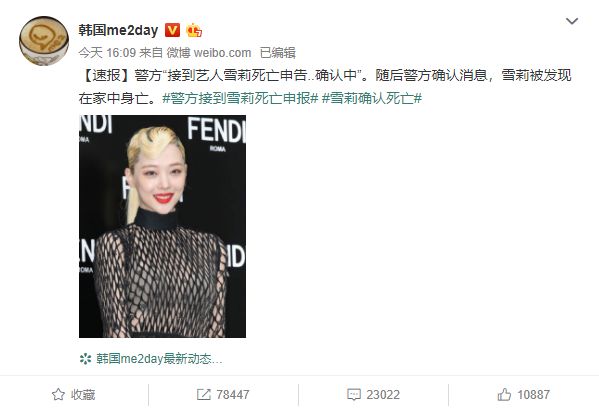Open reposts count 78447
Image resolution: width=599 pixels, height=412 pixels.
(233, 394)
